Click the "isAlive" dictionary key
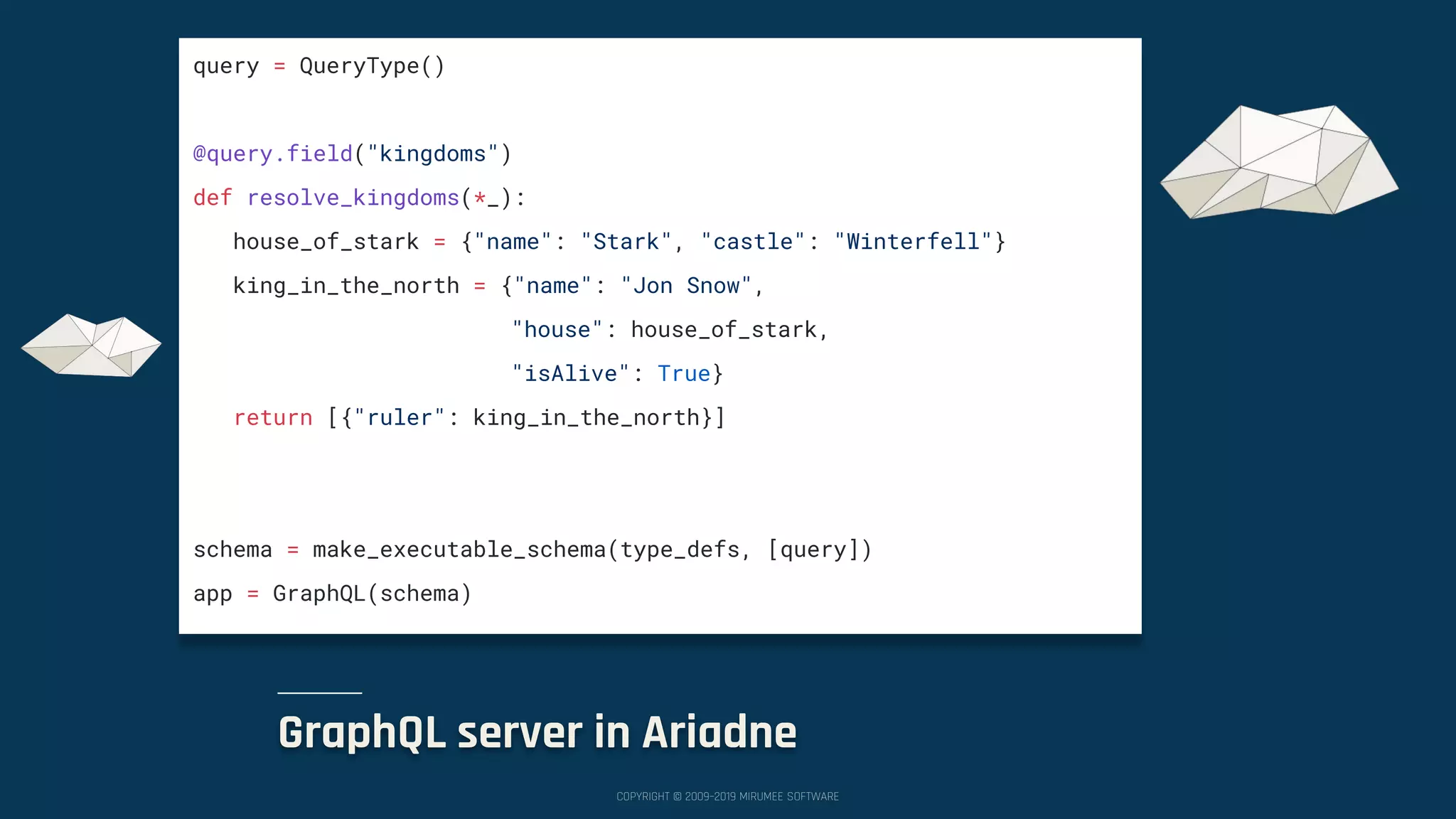Screen dimensions: 1456x819 (x=570, y=374)
